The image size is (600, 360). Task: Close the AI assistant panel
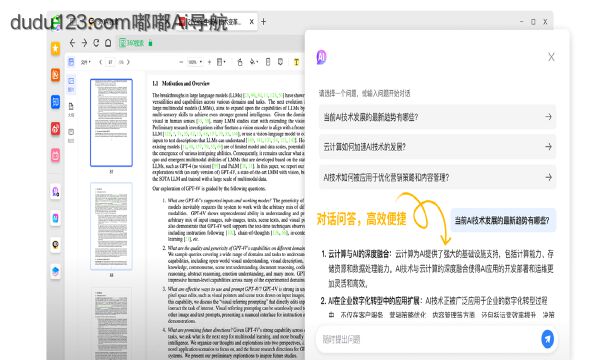[x=551, y=57]
